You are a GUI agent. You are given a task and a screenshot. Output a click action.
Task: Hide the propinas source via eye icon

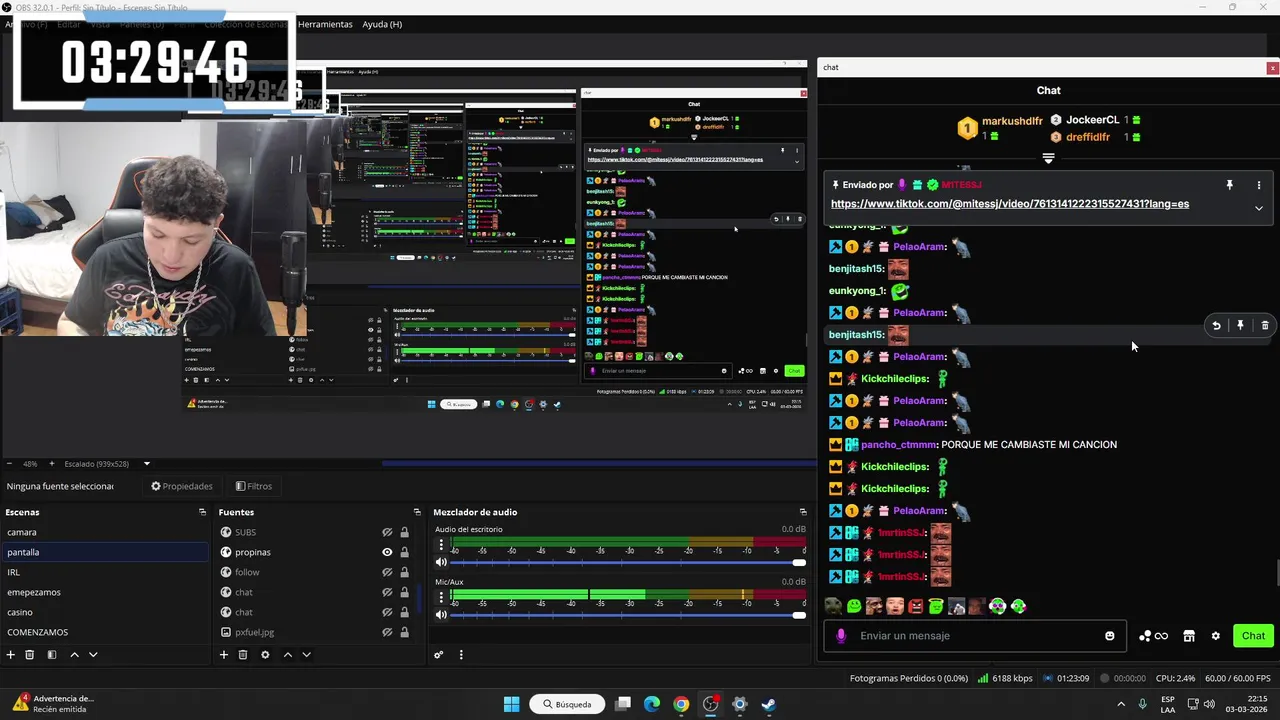(387, 552)
